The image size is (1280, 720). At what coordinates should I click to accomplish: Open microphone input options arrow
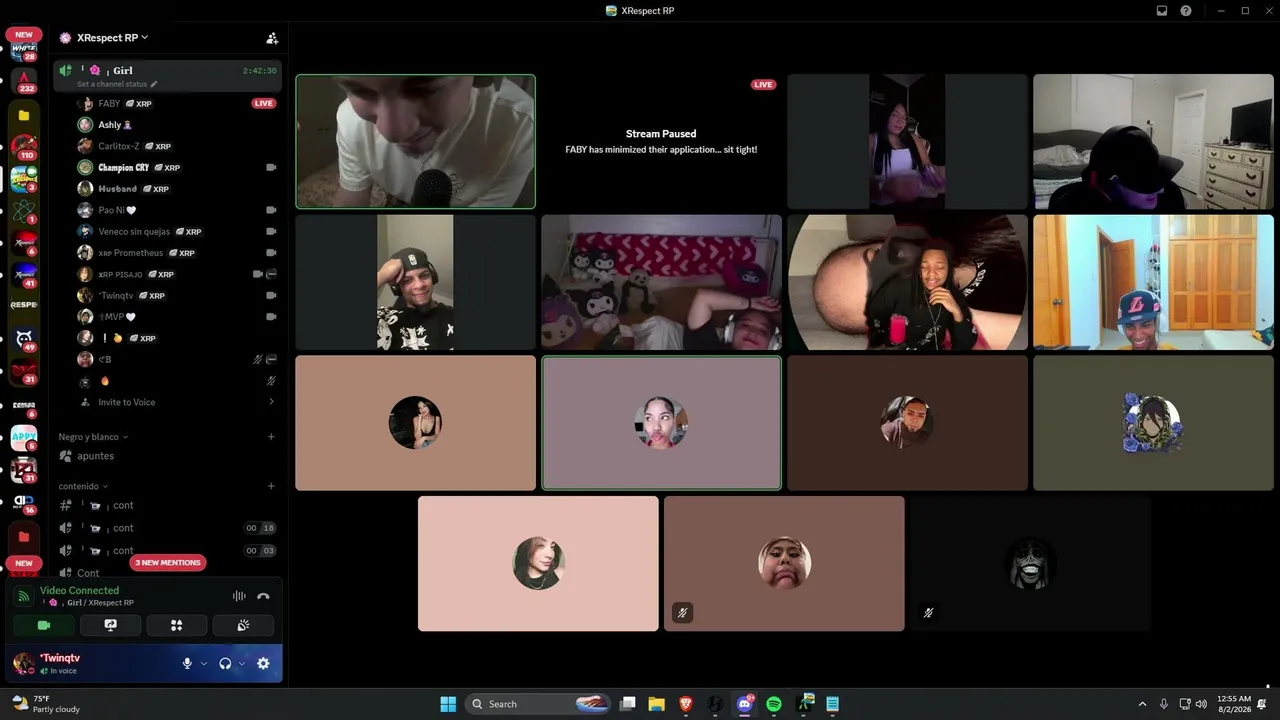coord(204,663)
